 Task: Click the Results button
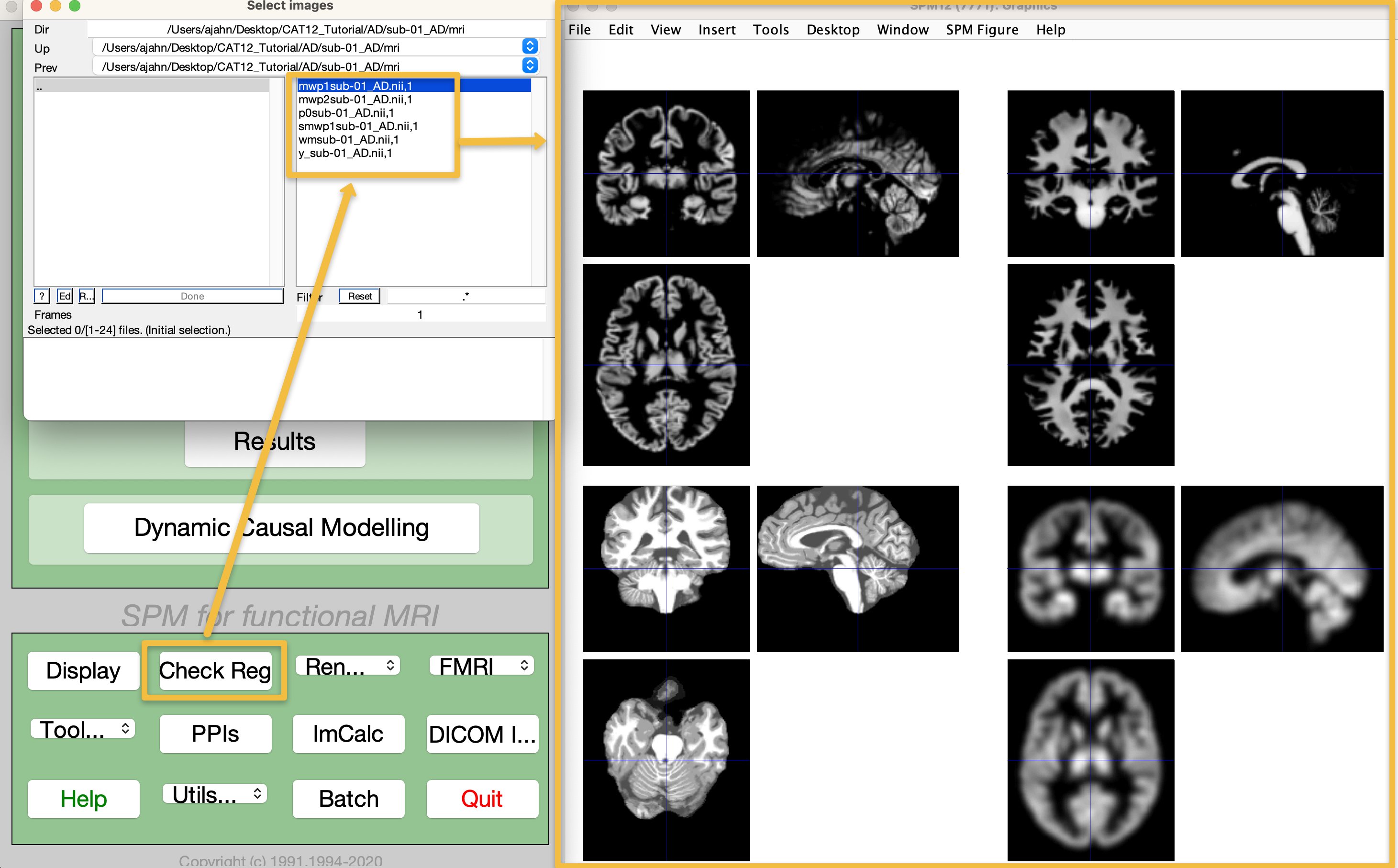click(275, 442)
